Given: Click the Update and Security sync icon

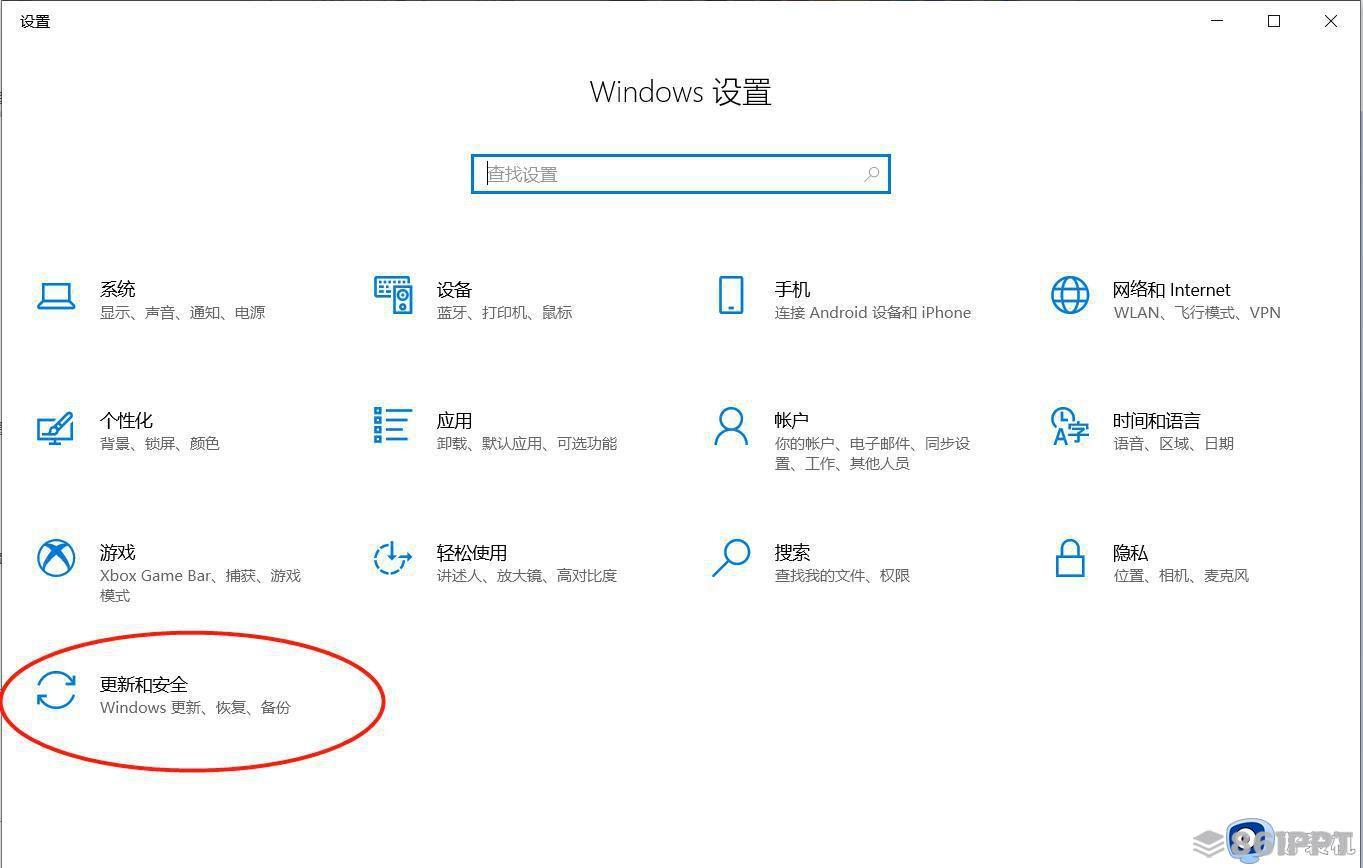Looking at the screenshot, I should click(56, 690).
